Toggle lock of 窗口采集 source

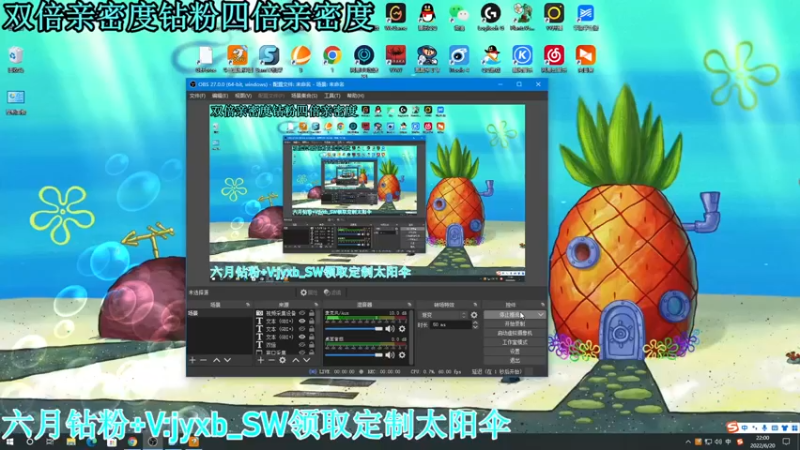pos(311,353)
